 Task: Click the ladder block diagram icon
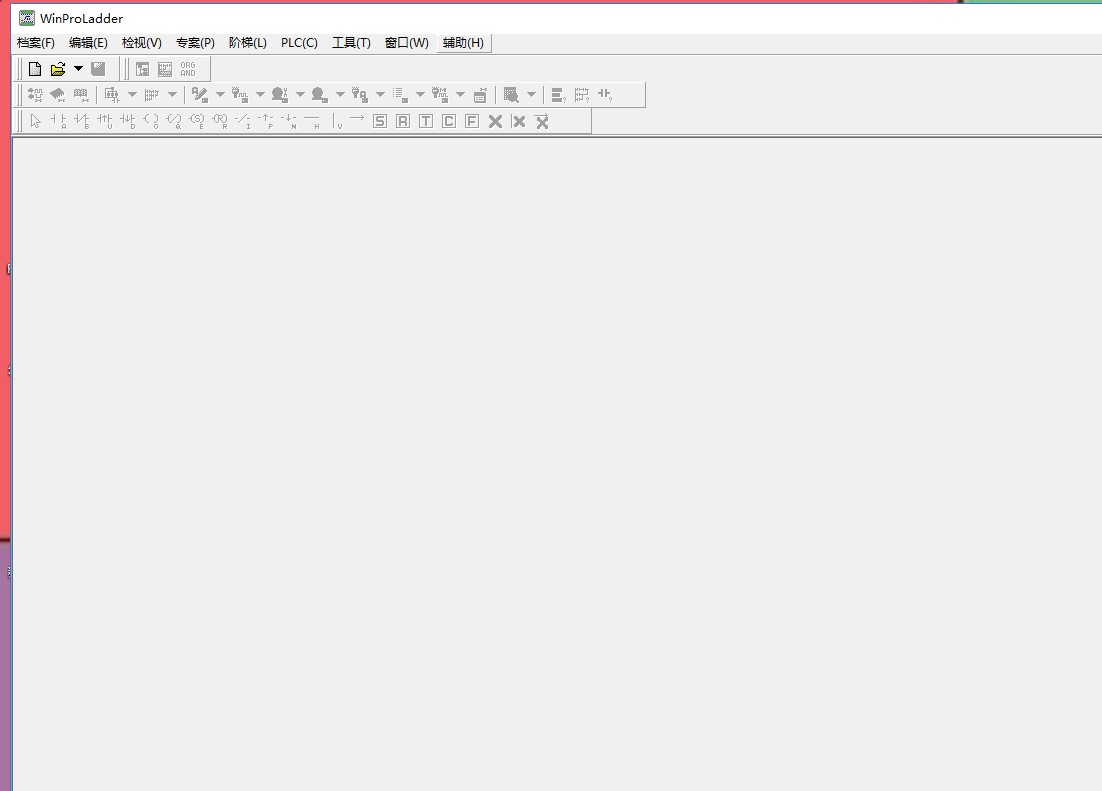point(112,94)
